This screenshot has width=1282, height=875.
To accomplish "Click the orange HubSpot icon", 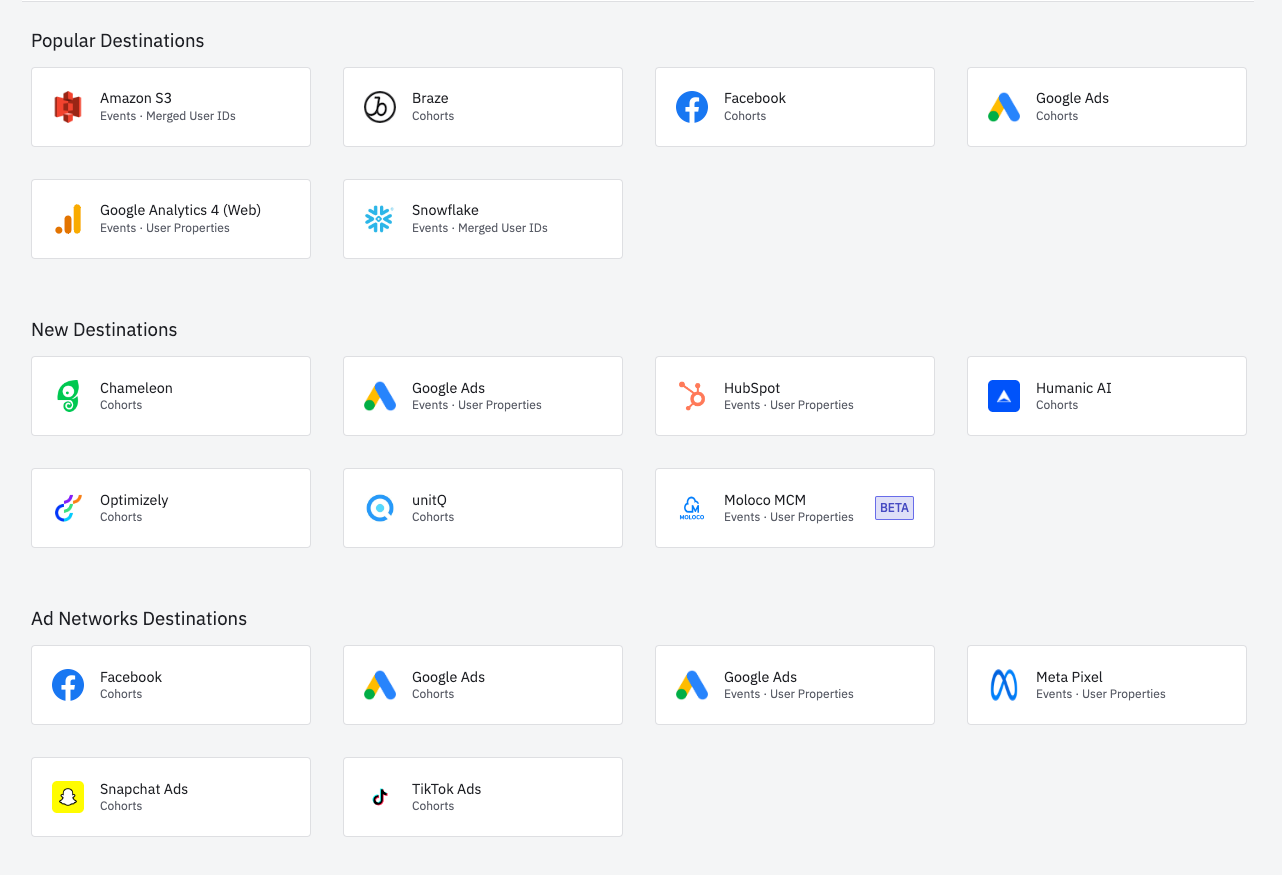I will (x=692, y=396).
